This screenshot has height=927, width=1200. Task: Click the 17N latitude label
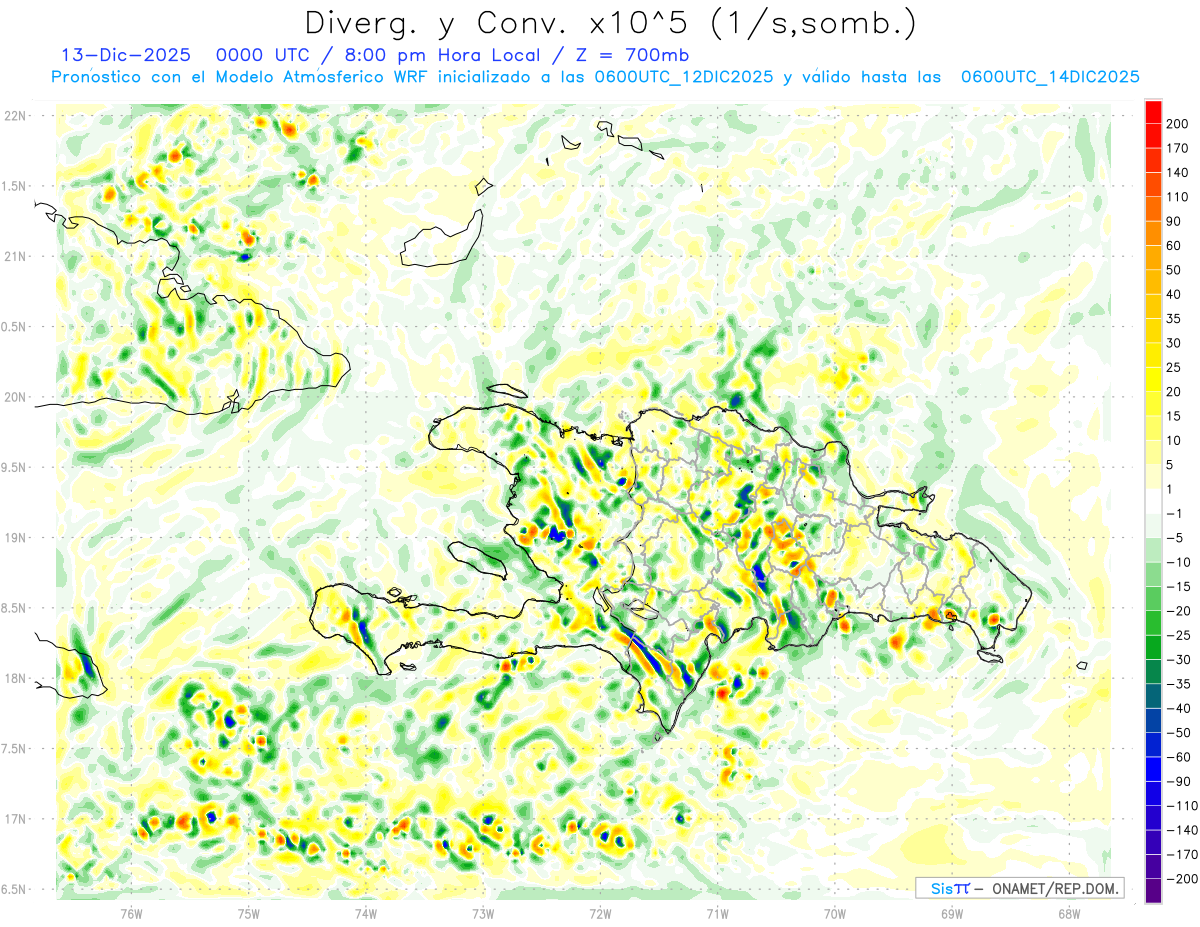point(14,819)
